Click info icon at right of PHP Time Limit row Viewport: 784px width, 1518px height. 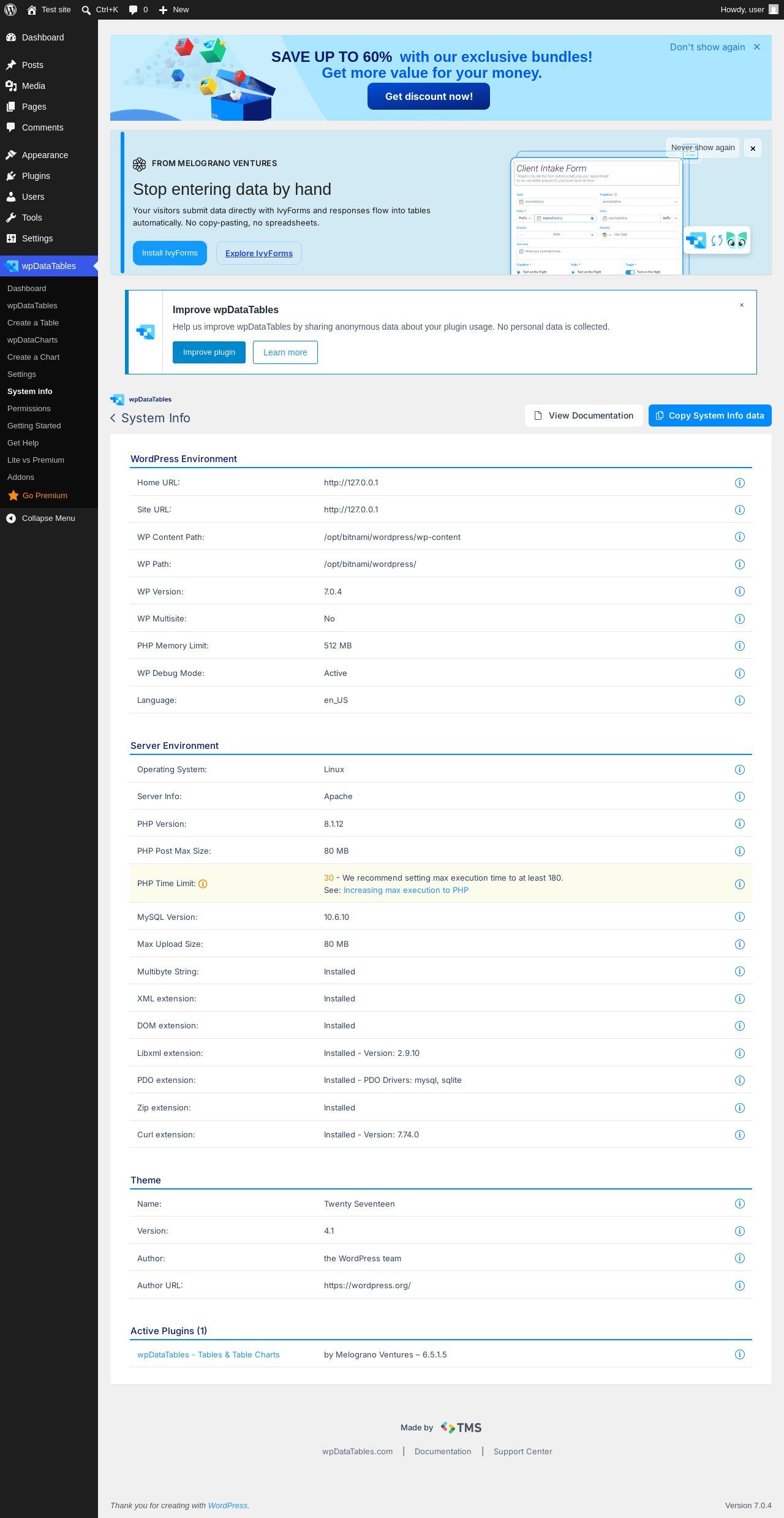pos(740,884)
